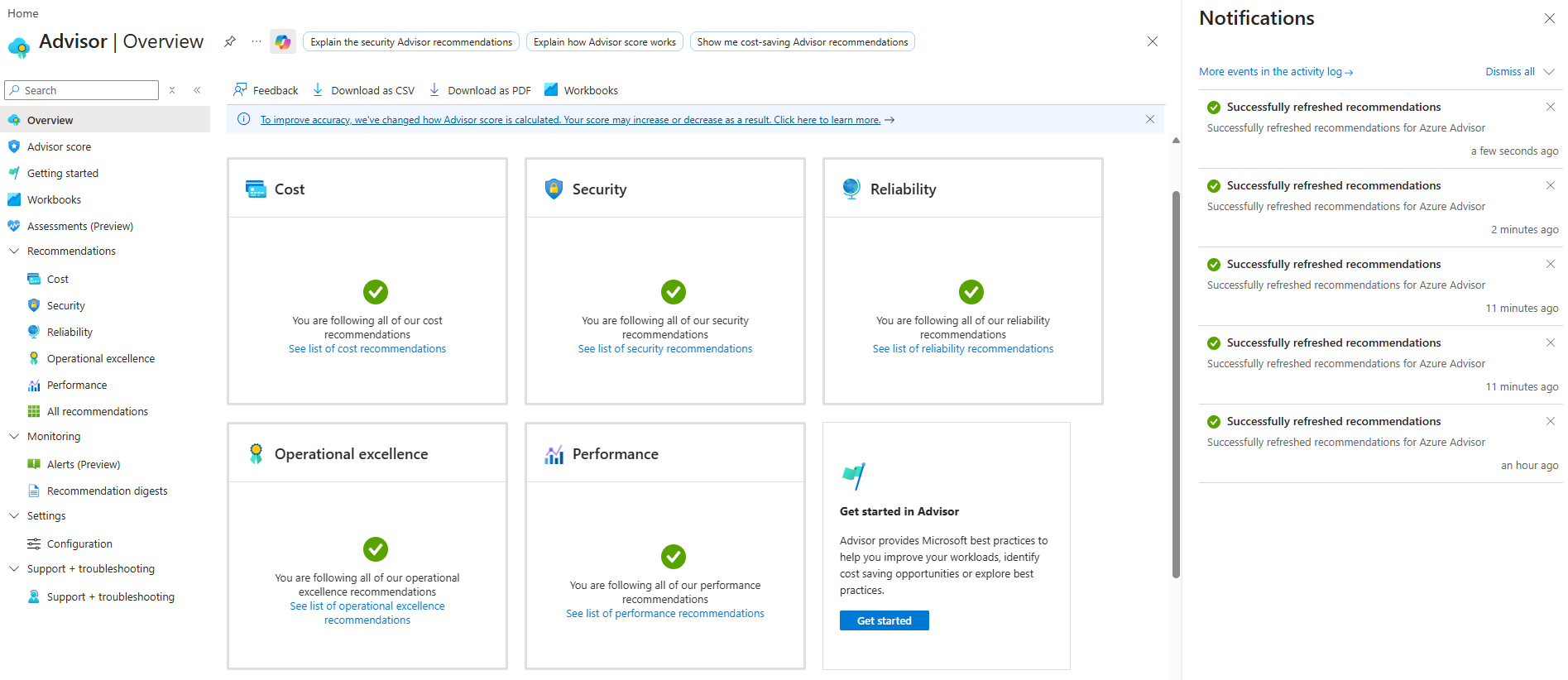Open Assessments (Preview) in sidebar
The width and height of the screenshot is (1568, 680).
point(105,226)
